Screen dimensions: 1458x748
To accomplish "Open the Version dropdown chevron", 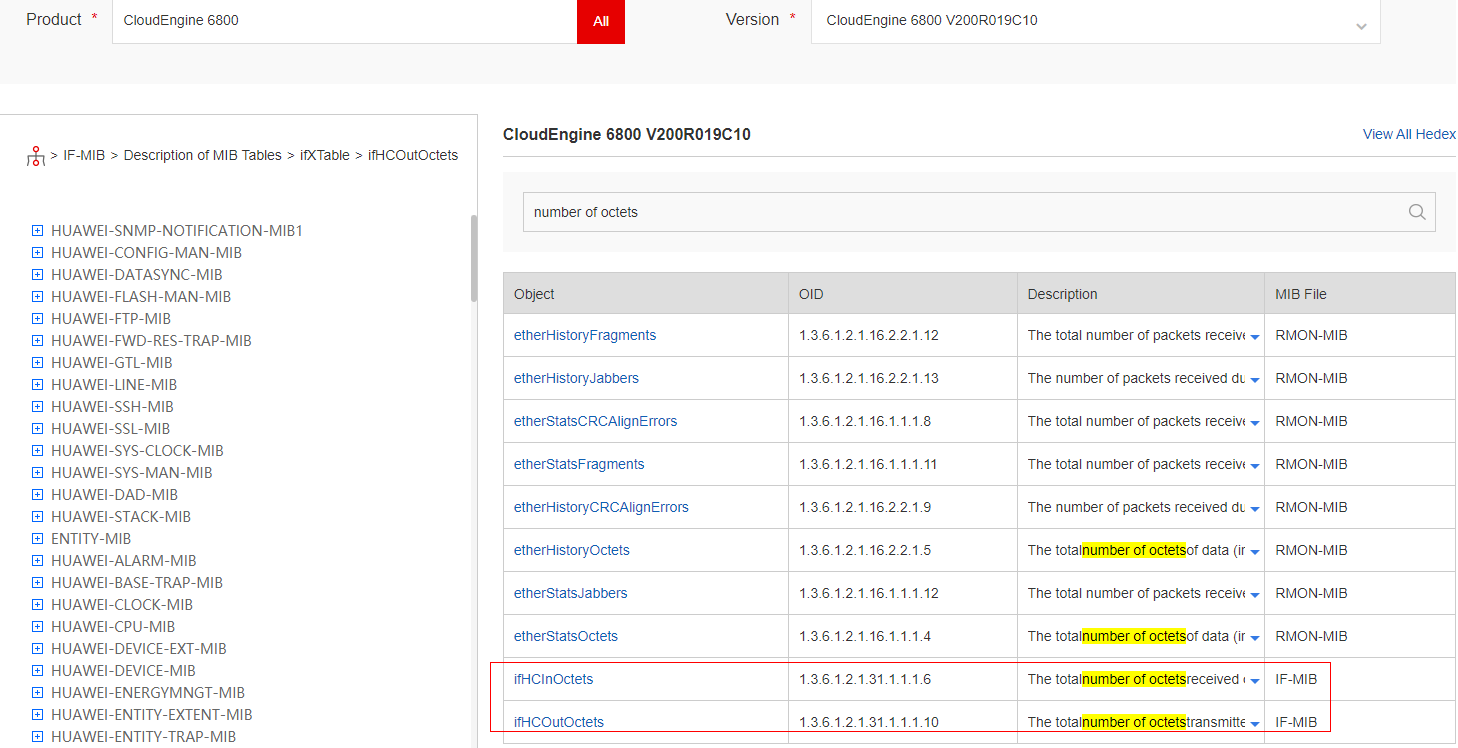I will 1361,26.
